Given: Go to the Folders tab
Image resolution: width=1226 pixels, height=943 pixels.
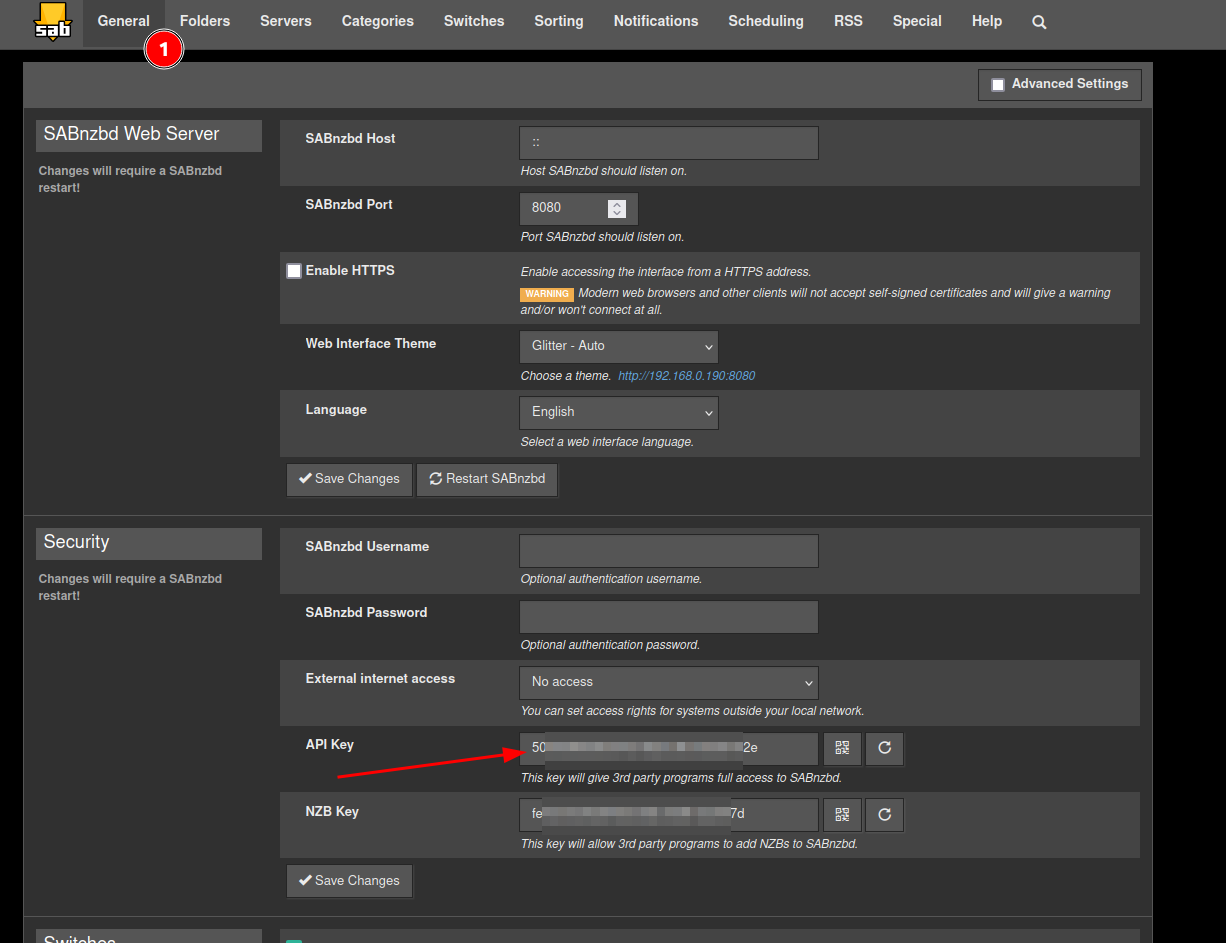Looking at the screenshot, I should pos(205,21).
